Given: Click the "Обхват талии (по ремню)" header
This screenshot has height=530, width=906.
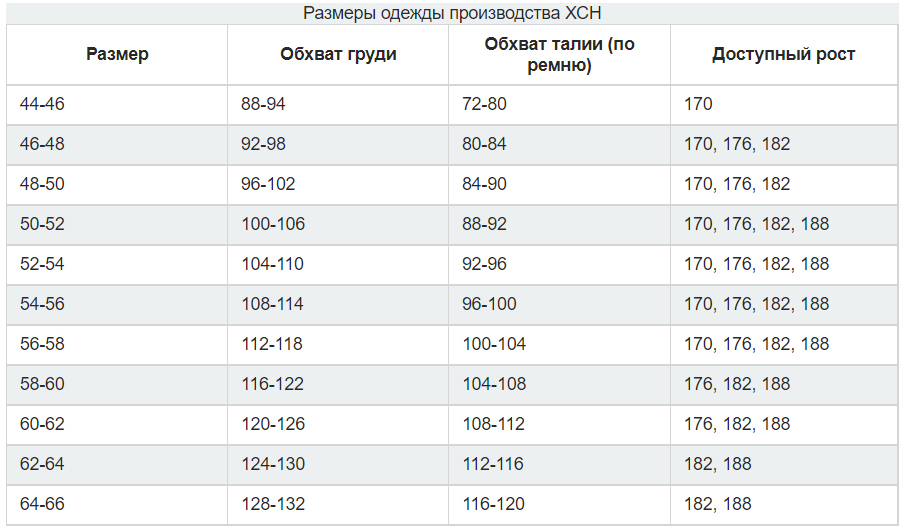Looking at the screenshot, I should tap(559, 54).
